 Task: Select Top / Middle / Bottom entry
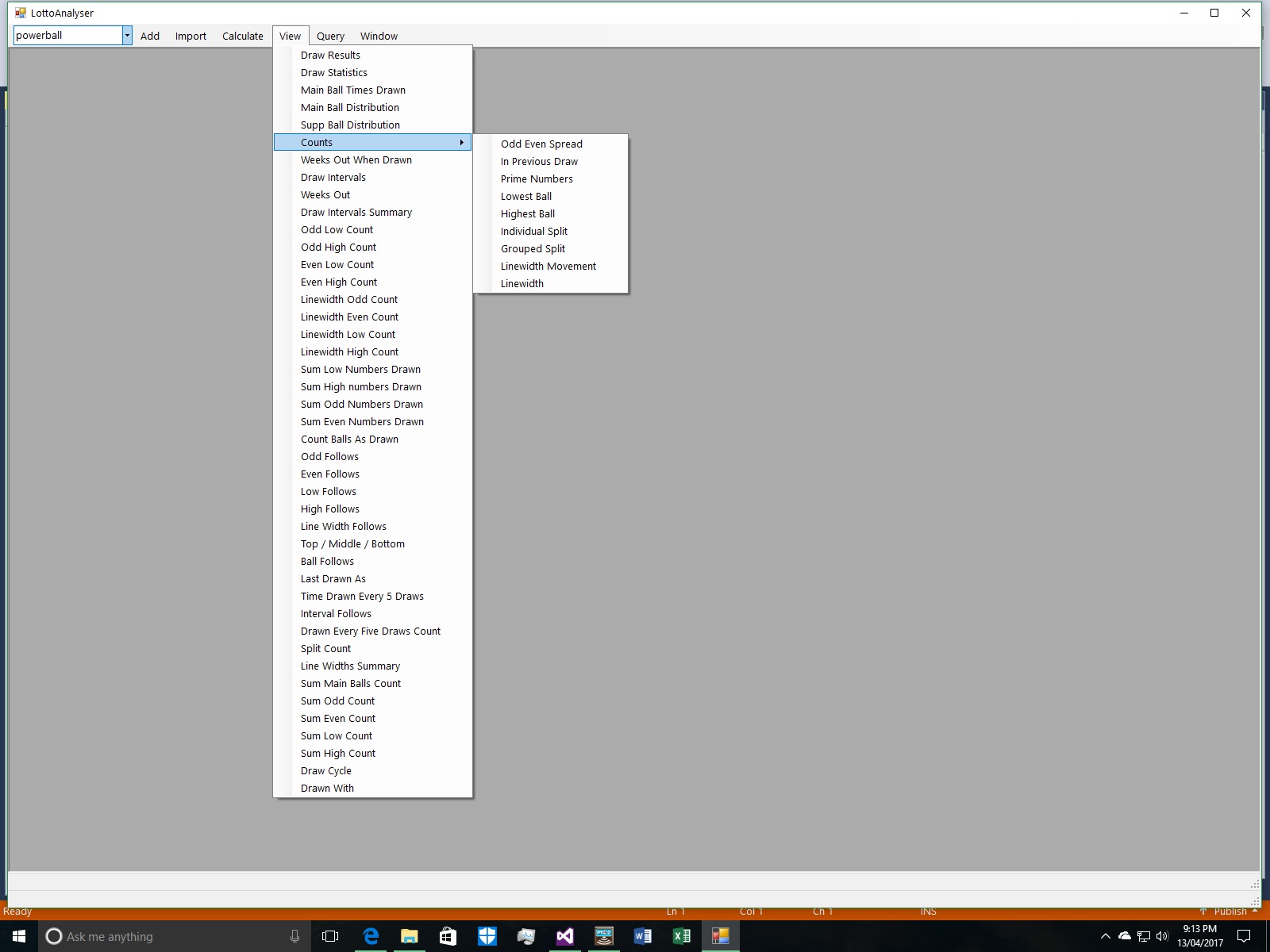point(372,543)
